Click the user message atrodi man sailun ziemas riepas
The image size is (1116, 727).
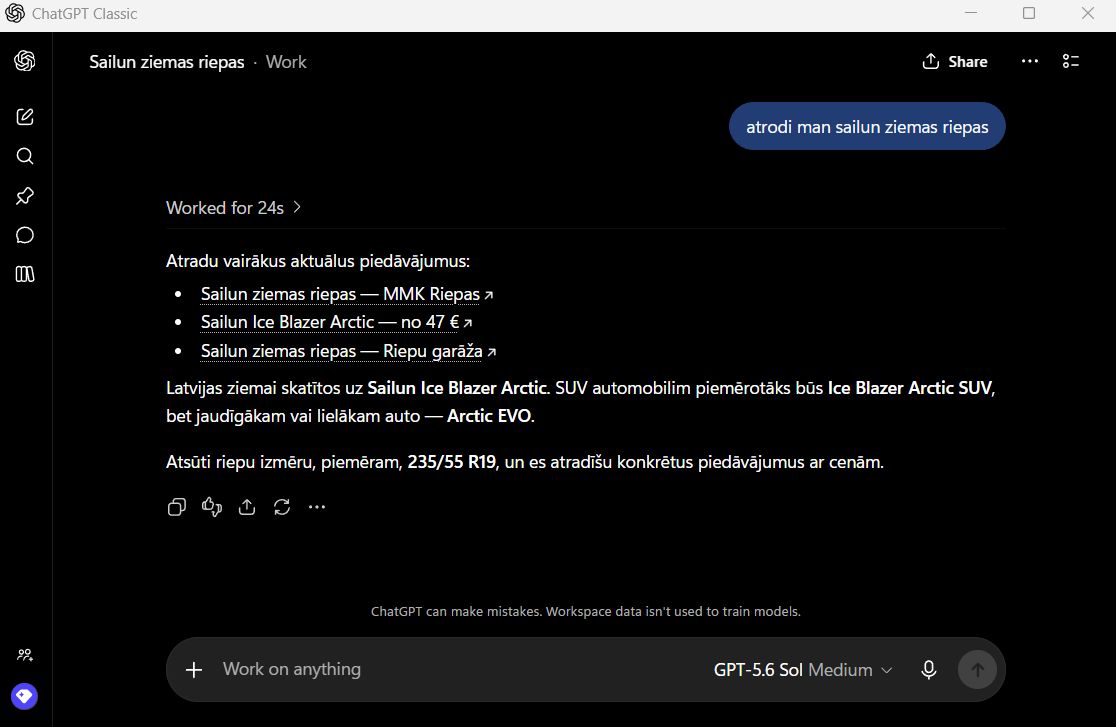pyautogui.click(x=867, y=127)
